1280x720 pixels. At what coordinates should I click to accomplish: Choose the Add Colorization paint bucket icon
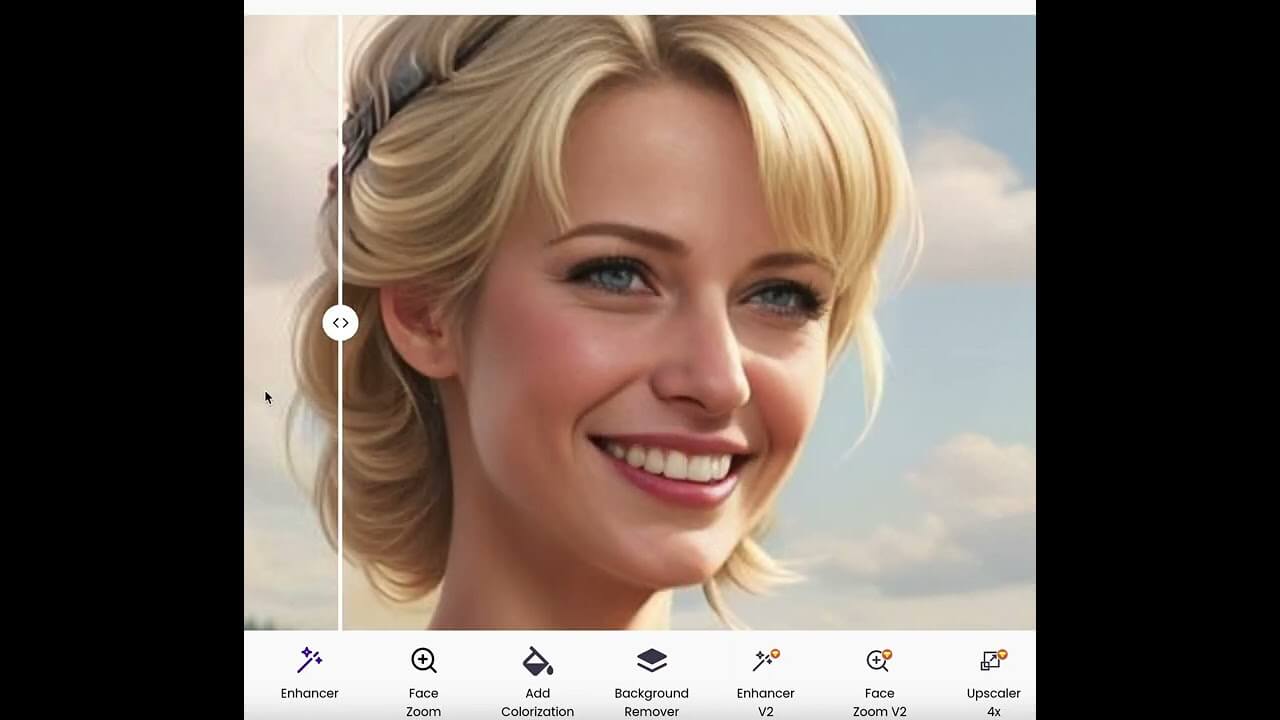pyautogui.click(x=537, y=661)
